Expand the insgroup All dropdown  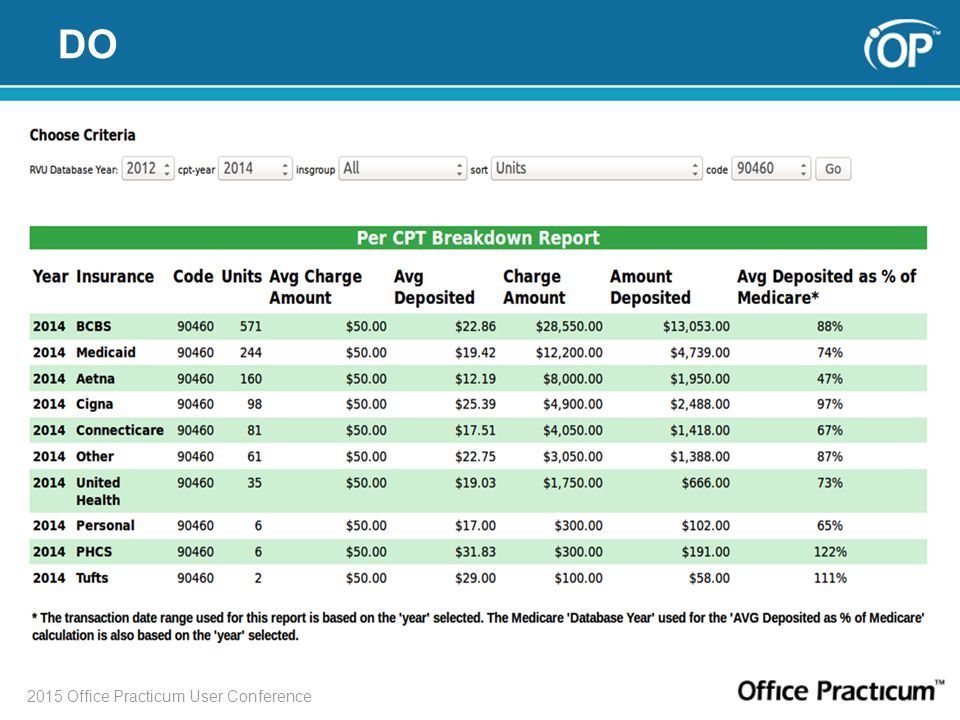tap(403, 168)
